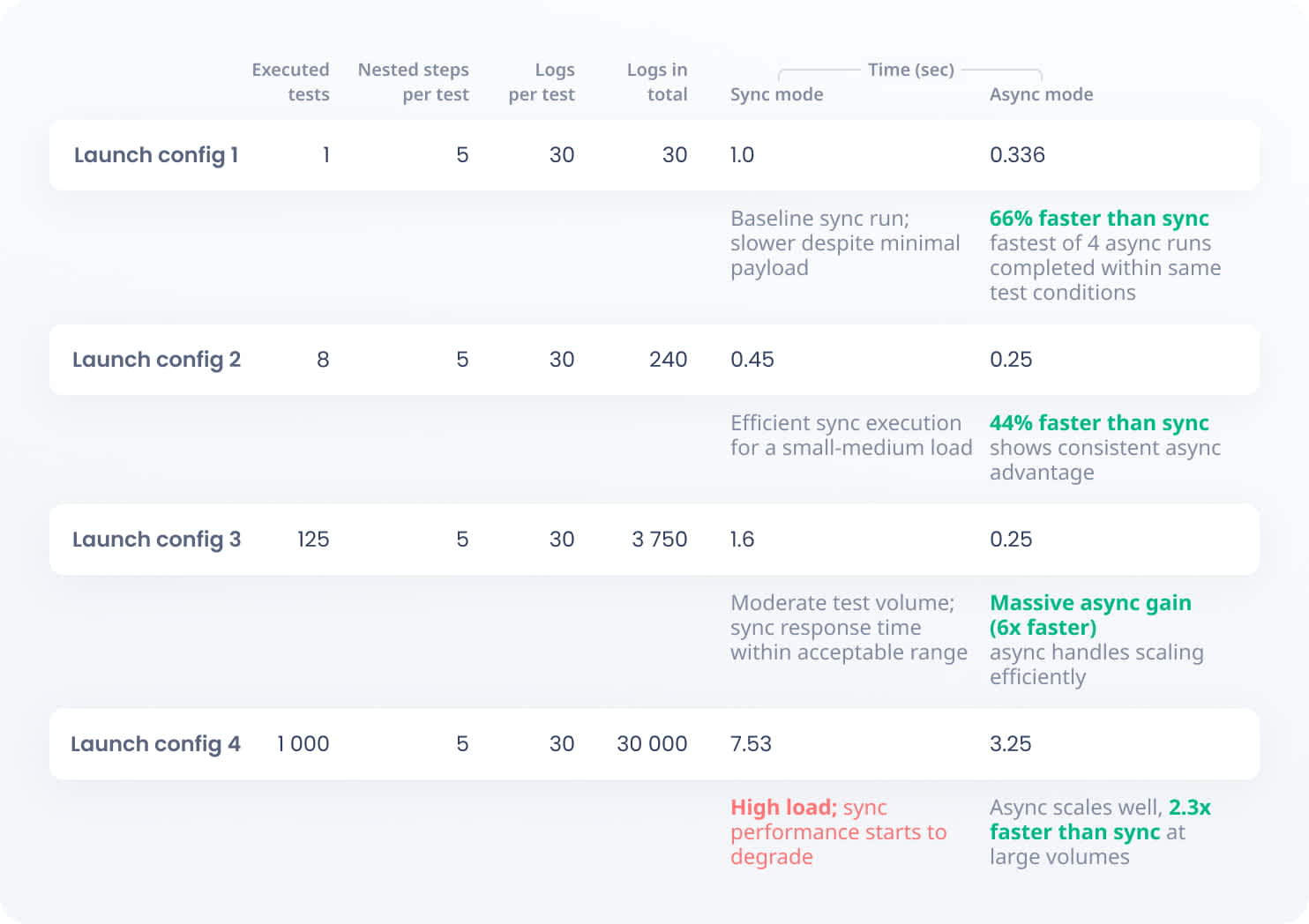1309x924 pixels.
Task: Select the sync time value '0.45'
Action: (752, 360)
